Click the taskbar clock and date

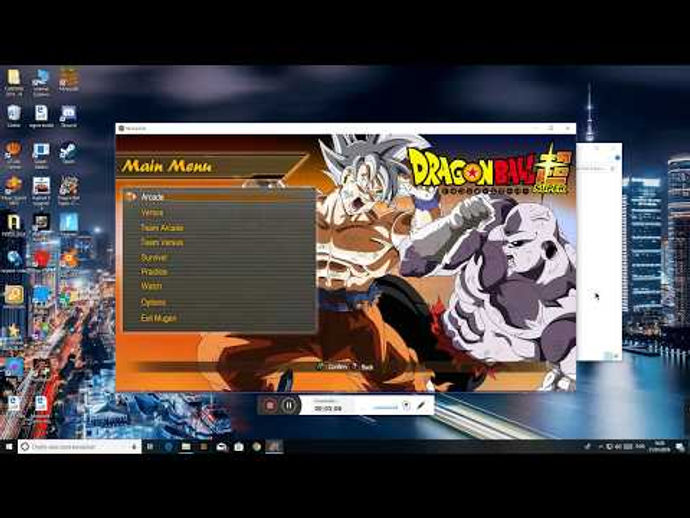coord(660,447)
